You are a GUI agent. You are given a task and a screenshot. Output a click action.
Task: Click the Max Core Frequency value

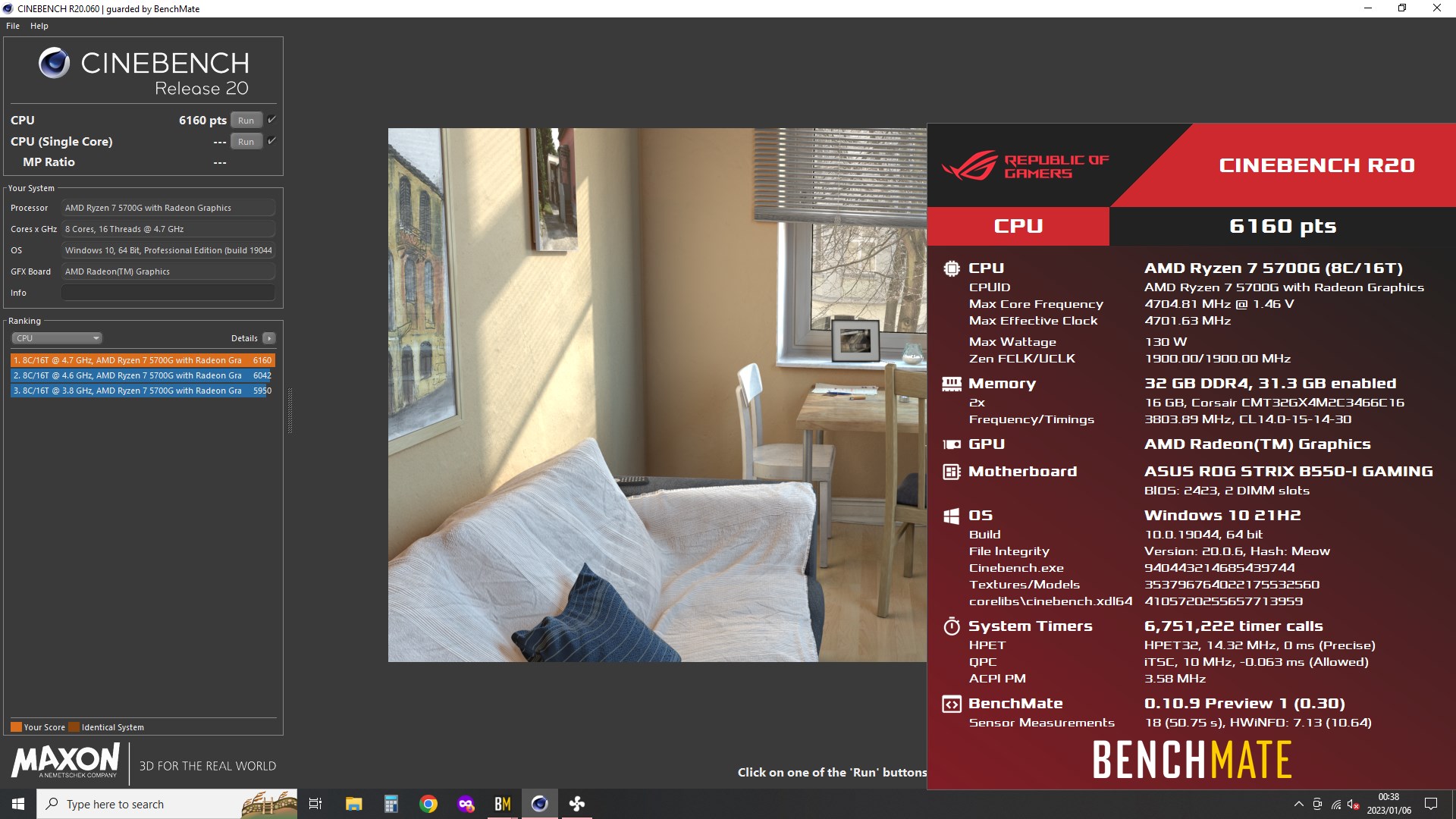pyautogui.click(x=1219, y=304)
